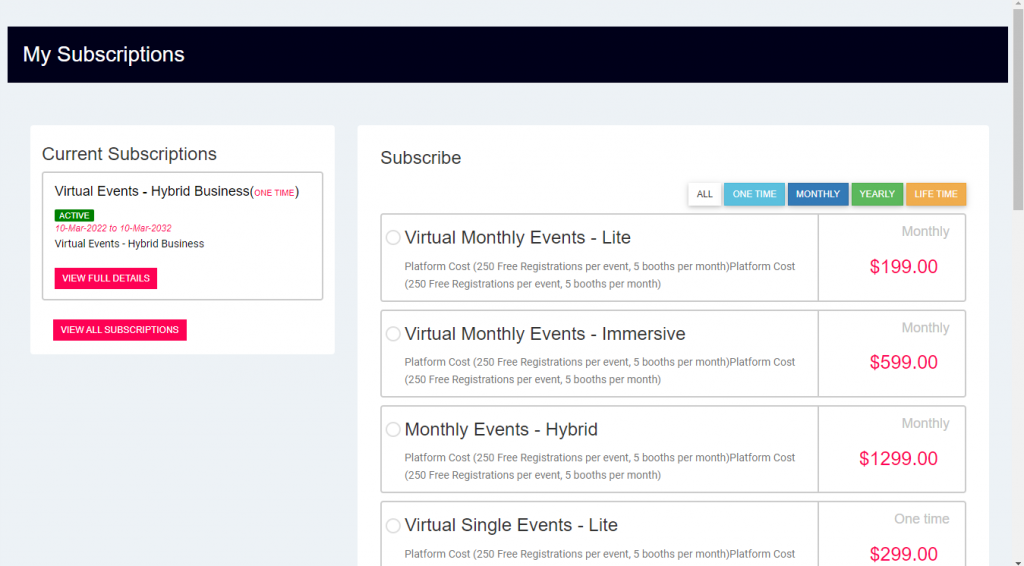Click the $199.00 price

(x=903, y=266)
